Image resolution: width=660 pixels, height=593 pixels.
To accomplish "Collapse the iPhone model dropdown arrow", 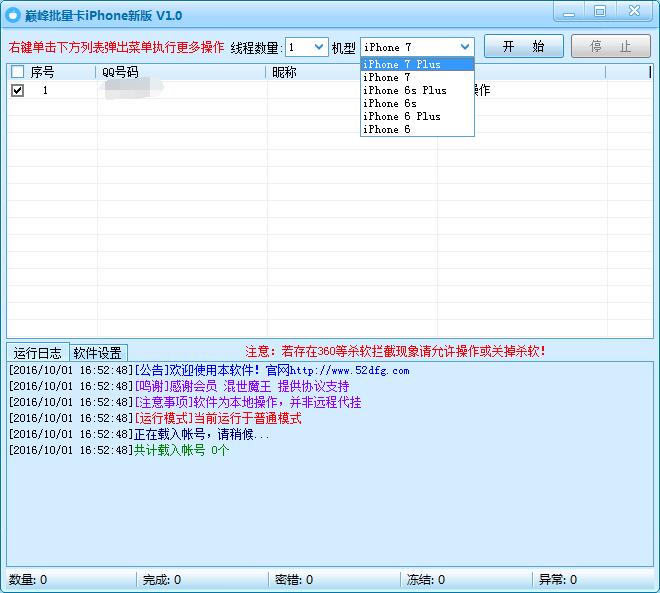I will (x=464, y=47).
